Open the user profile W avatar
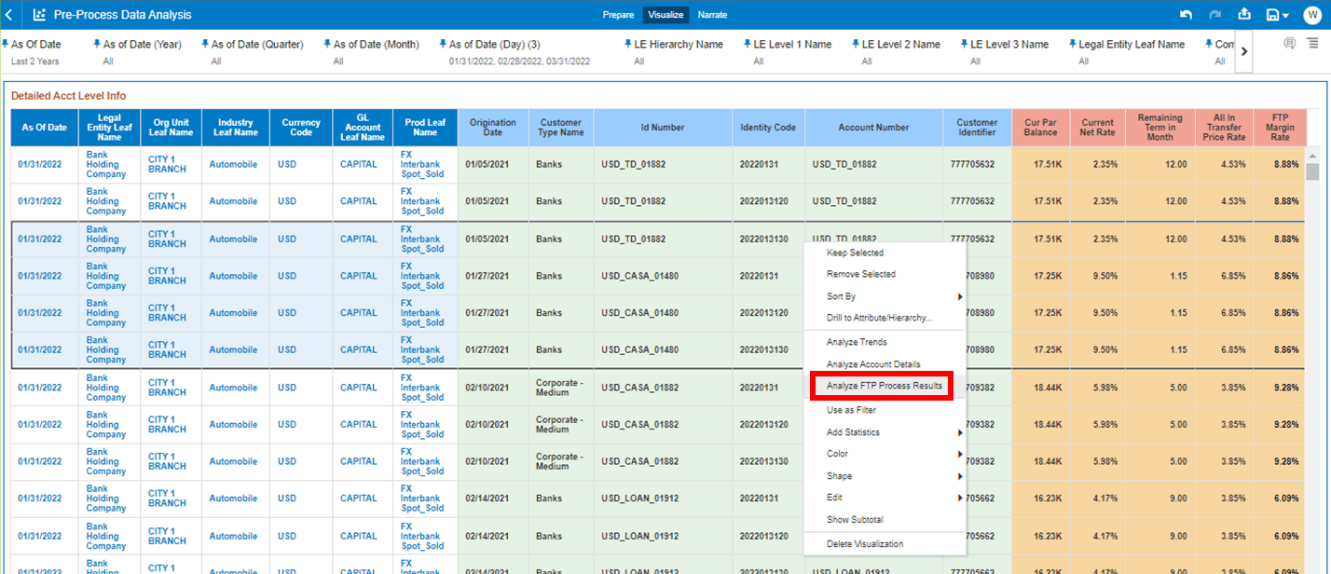The height and width of the screenshot is (574, 1331). tap(1312, 15)
